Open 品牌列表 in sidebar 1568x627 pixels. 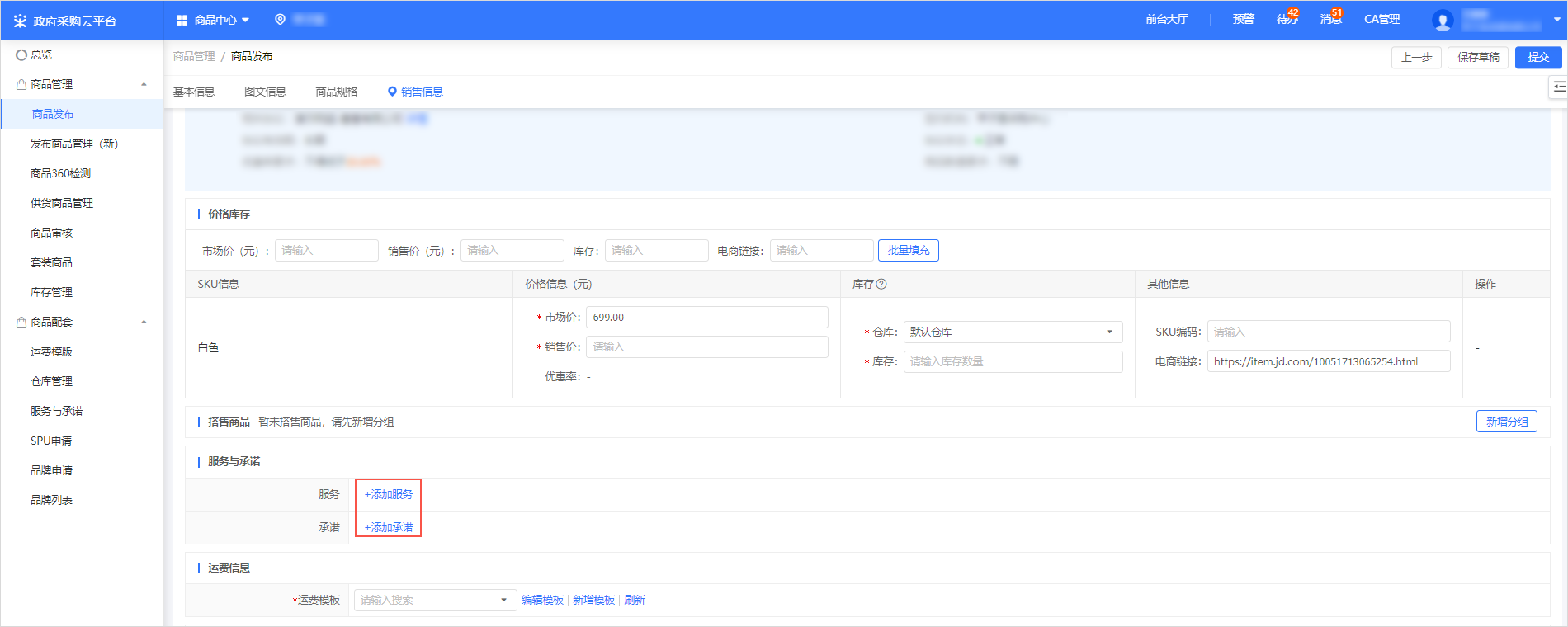(51, 500)
